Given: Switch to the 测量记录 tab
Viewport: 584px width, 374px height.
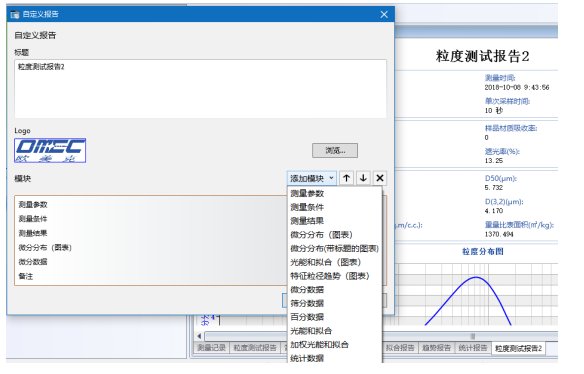Looking at the screenshot, I should (212, 348).
